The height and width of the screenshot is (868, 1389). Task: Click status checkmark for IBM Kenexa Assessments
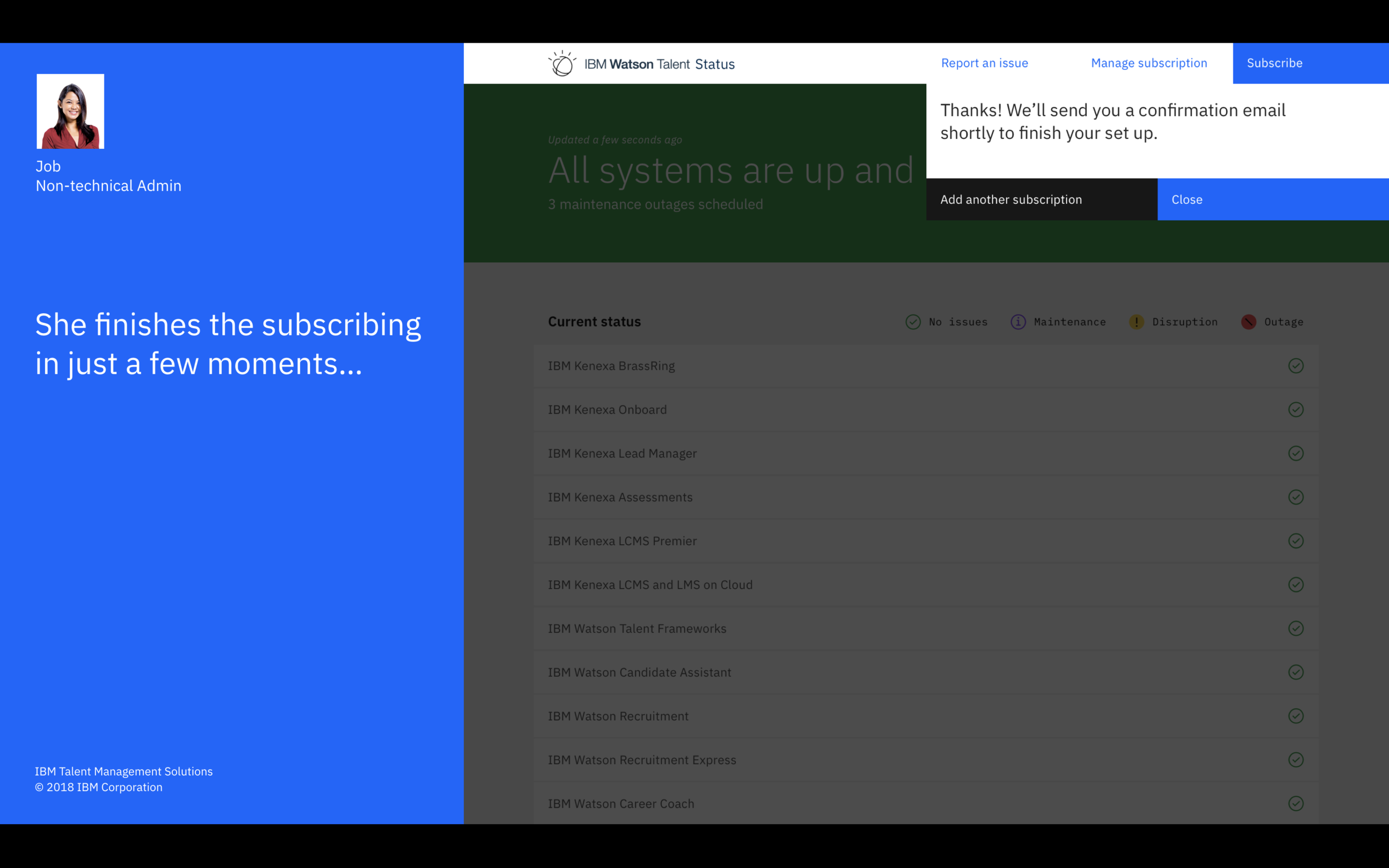point(1296,497)
